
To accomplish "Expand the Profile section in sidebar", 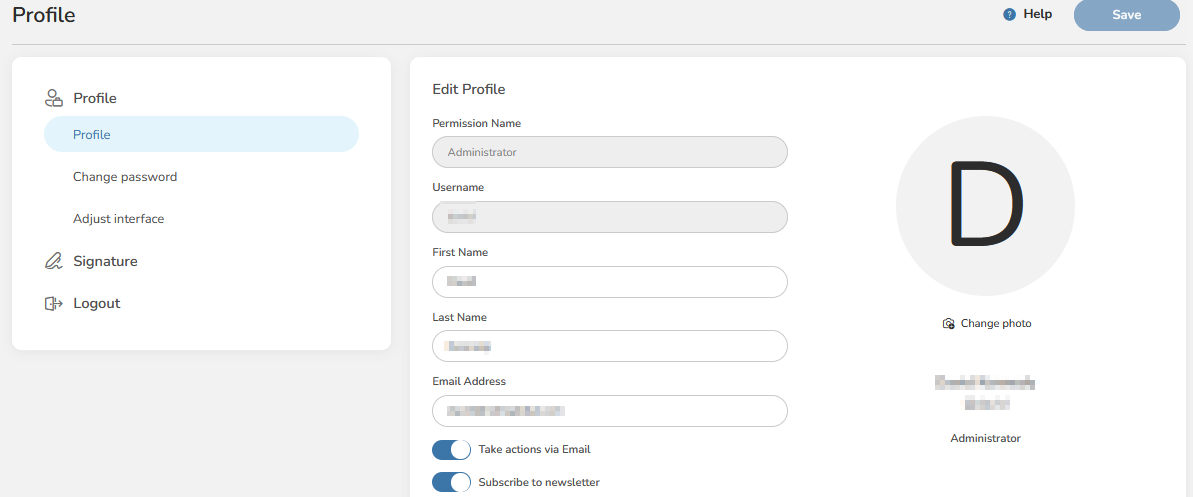I will click(95, 98).
